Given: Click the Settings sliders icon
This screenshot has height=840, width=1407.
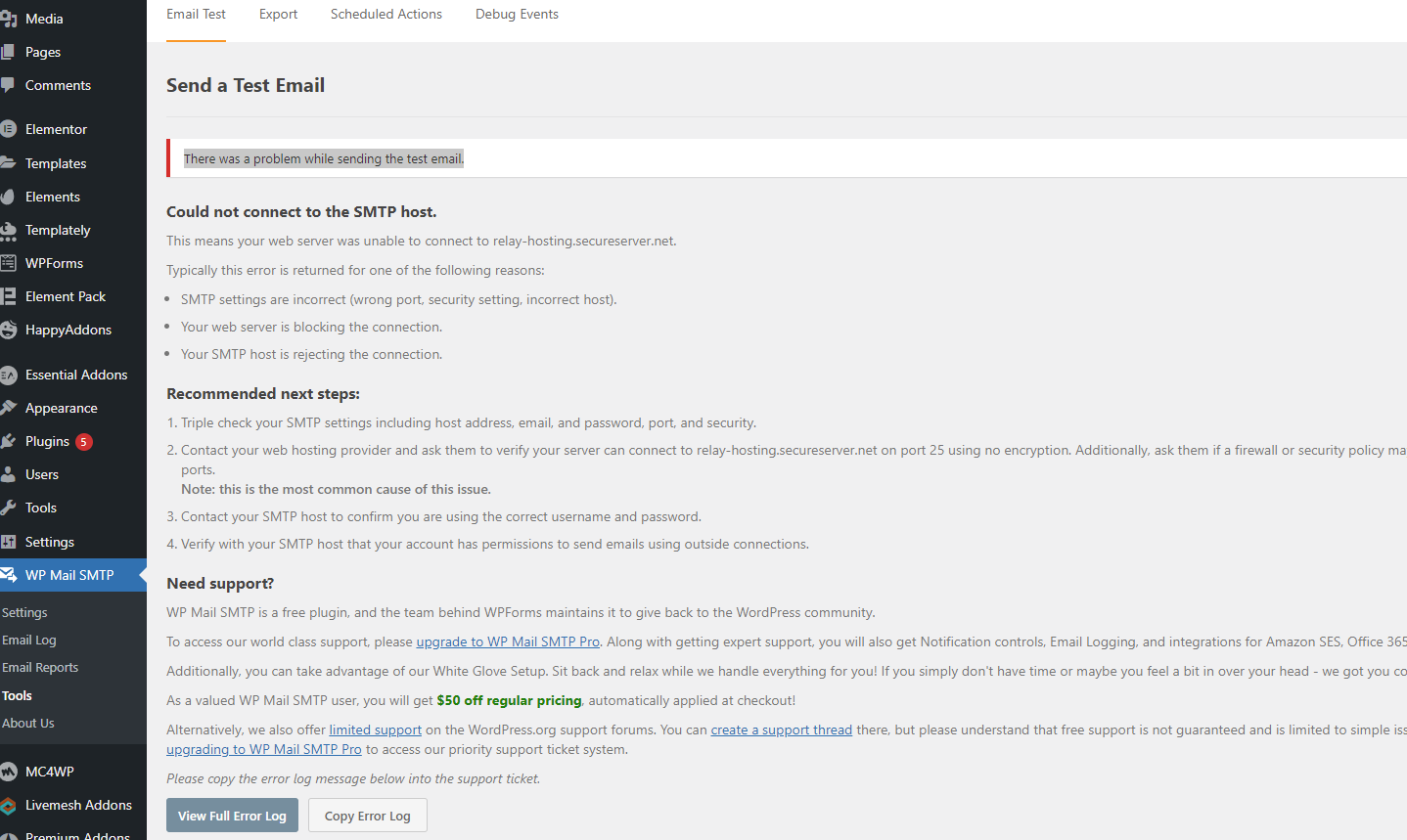Looking at the screenshot, I should (x=8, y=542).
